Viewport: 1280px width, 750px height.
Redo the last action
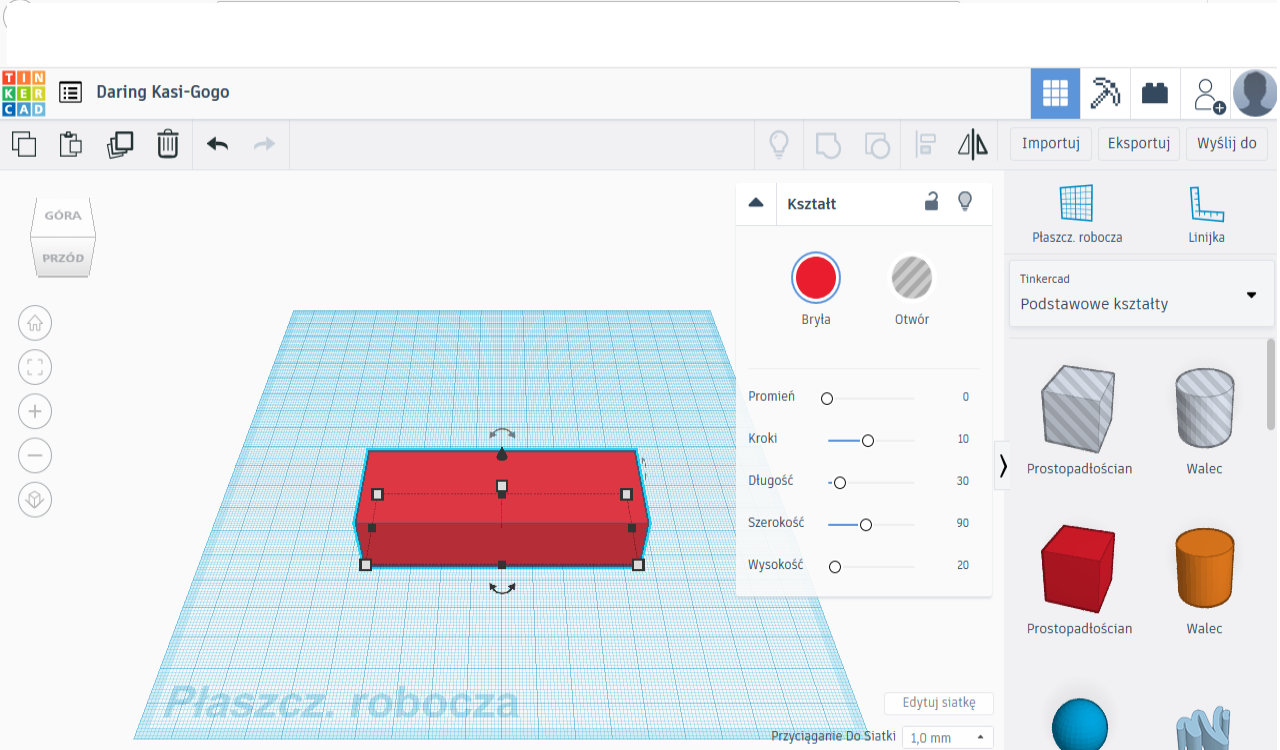point(264,144)
